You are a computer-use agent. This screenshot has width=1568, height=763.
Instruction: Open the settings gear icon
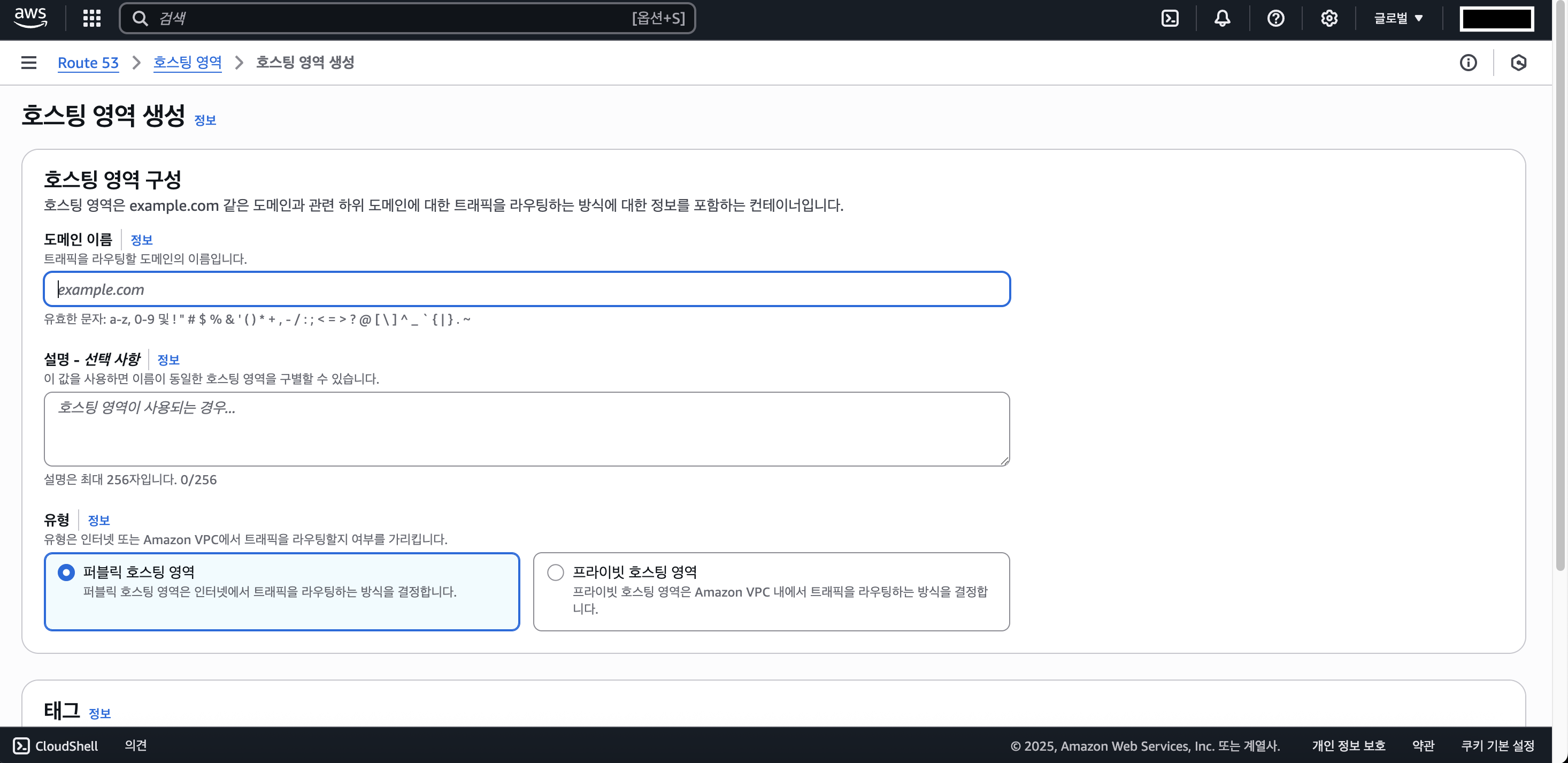1329,18
